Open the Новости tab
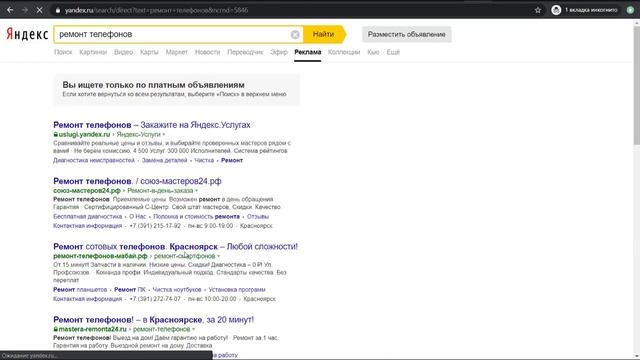This screenshot has height=360, width=640. click(207, 52)
